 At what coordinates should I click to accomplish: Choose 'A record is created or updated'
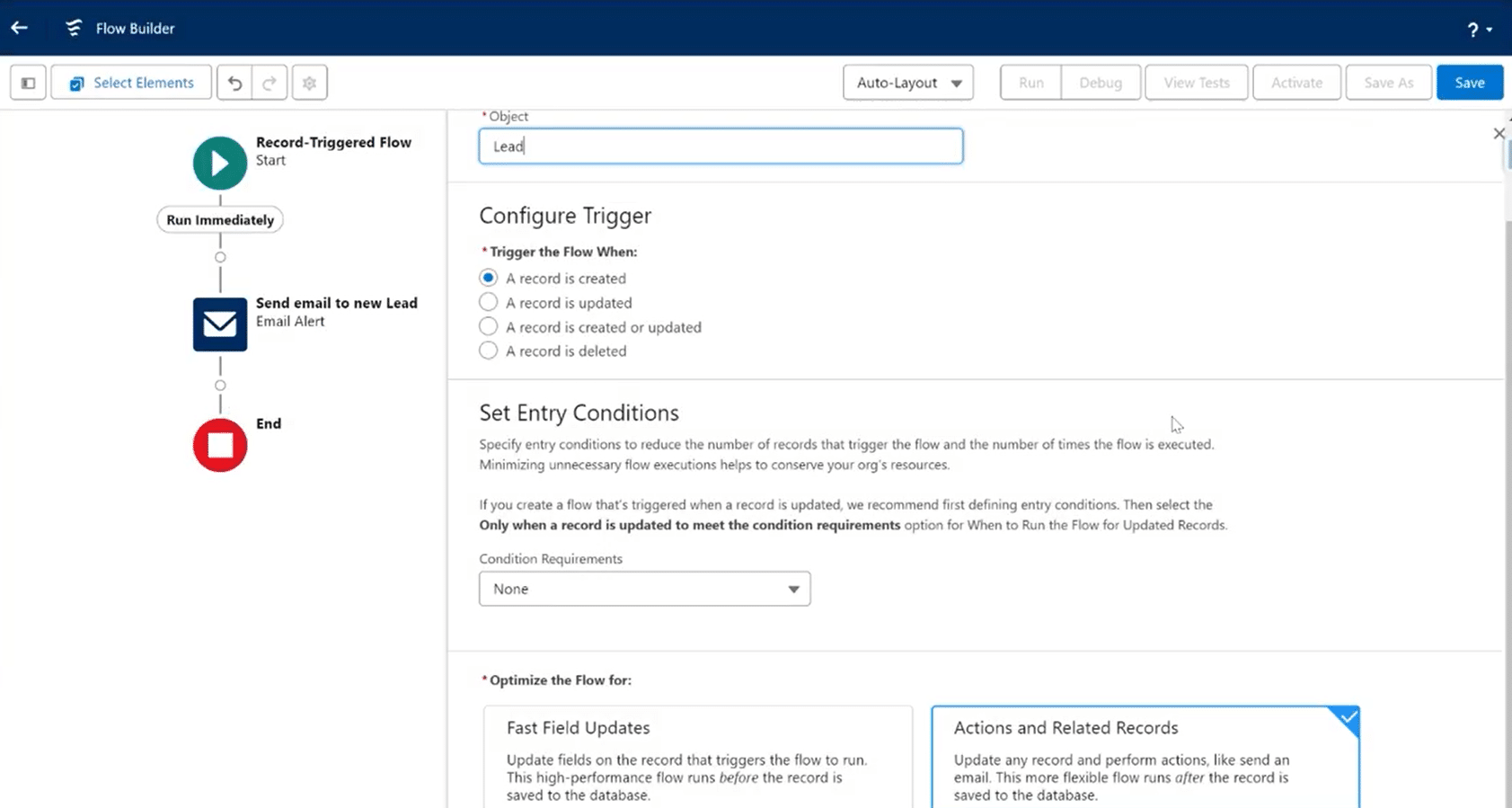pyautogui.click(x=489, y=327)
